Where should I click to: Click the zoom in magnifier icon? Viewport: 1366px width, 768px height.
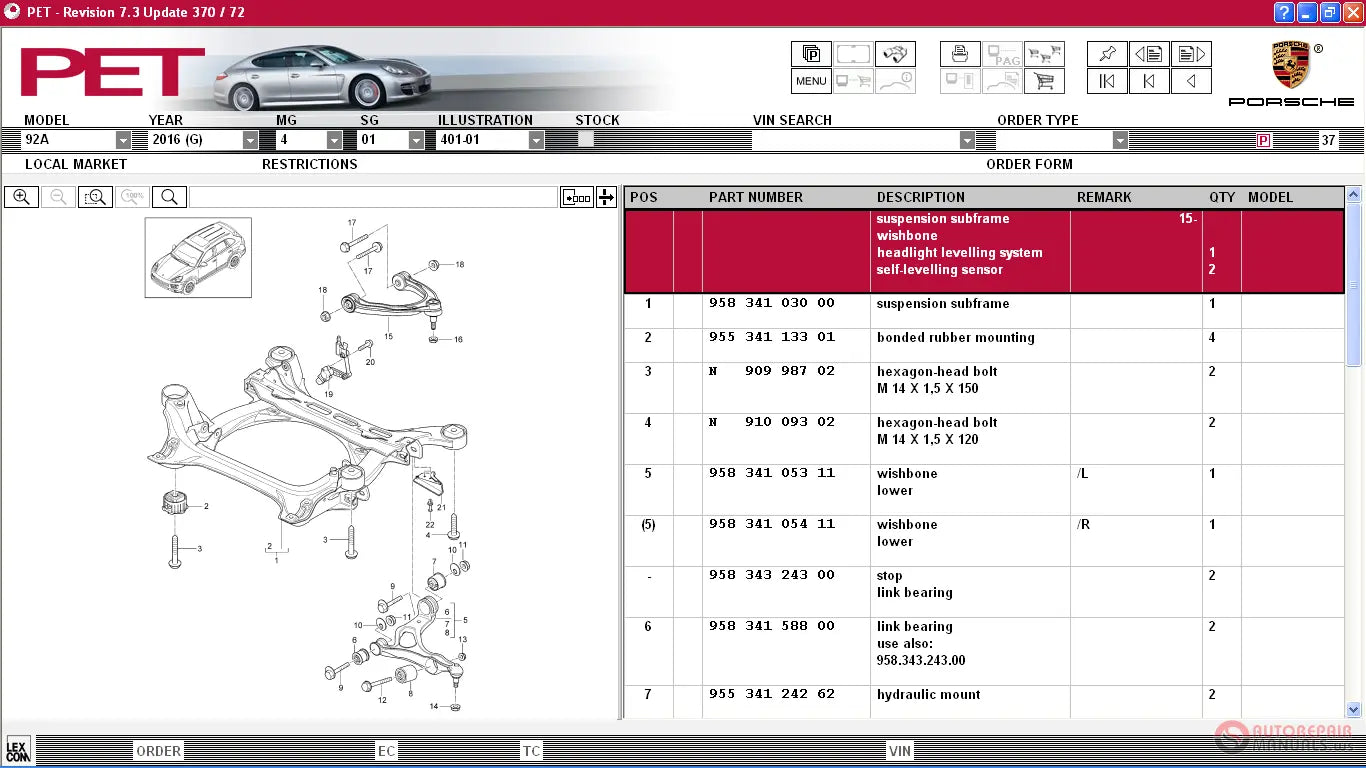click(21, 197)
